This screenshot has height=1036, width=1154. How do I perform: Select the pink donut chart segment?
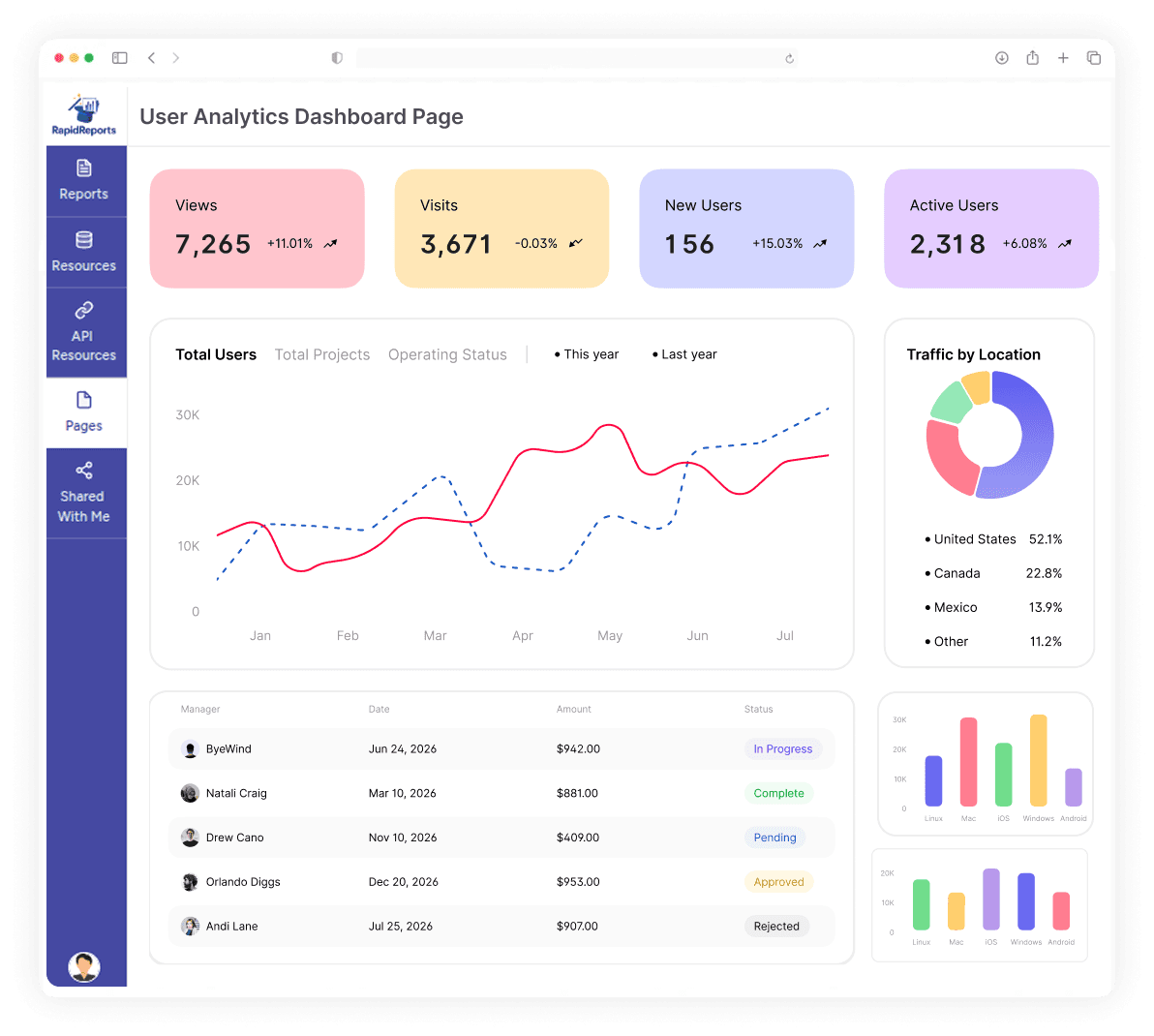pyautogui.click(x=946, y=460)
